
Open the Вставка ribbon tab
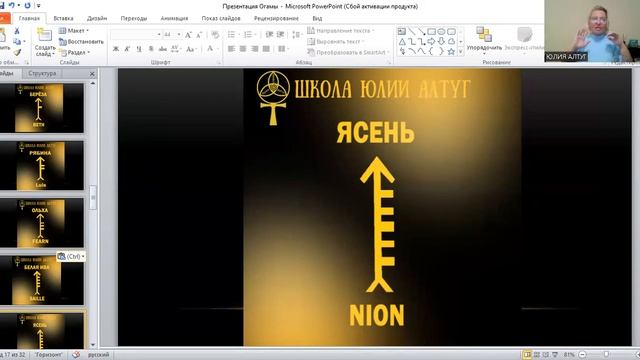coord(63,18)
